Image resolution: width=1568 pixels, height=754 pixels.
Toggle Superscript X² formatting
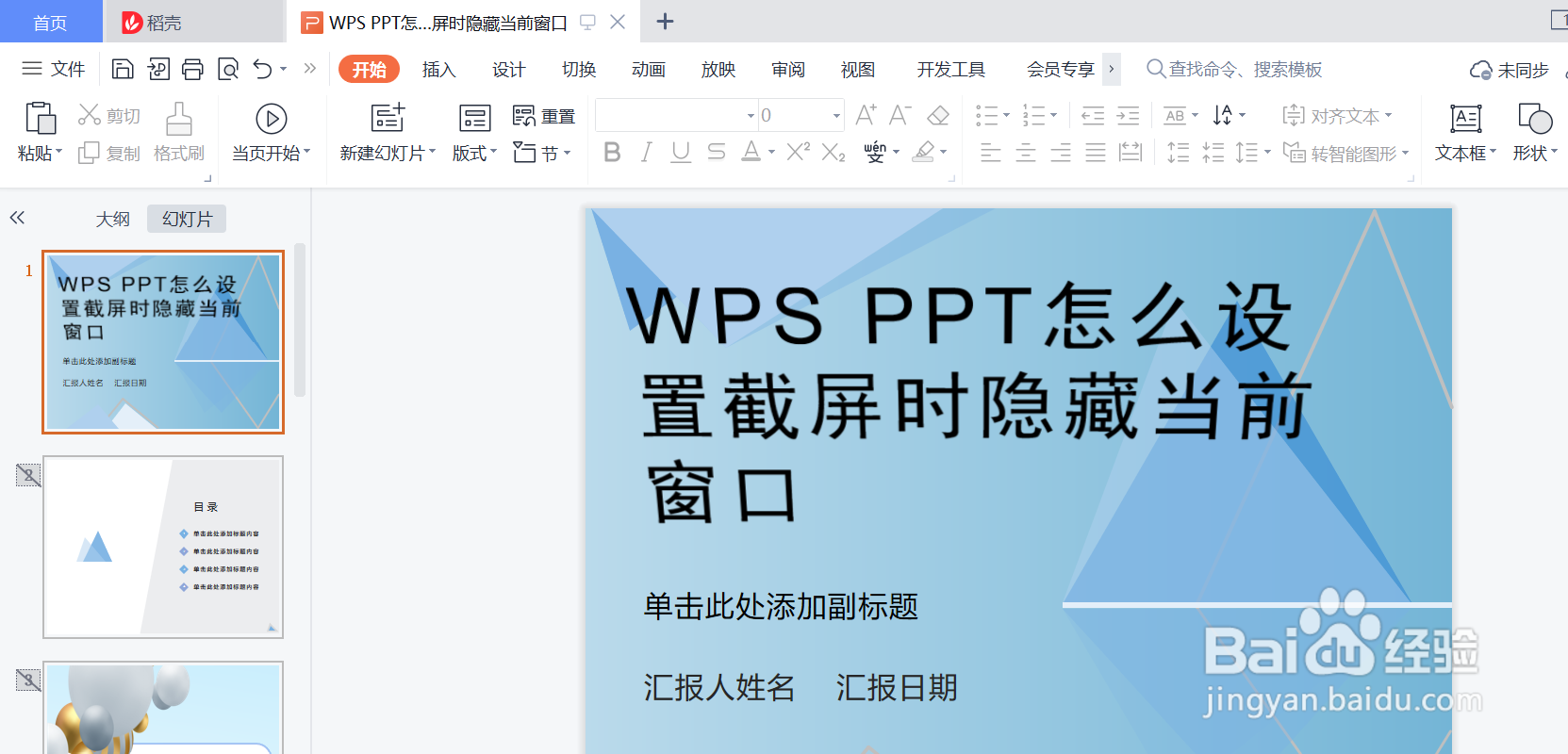(799, 151)
